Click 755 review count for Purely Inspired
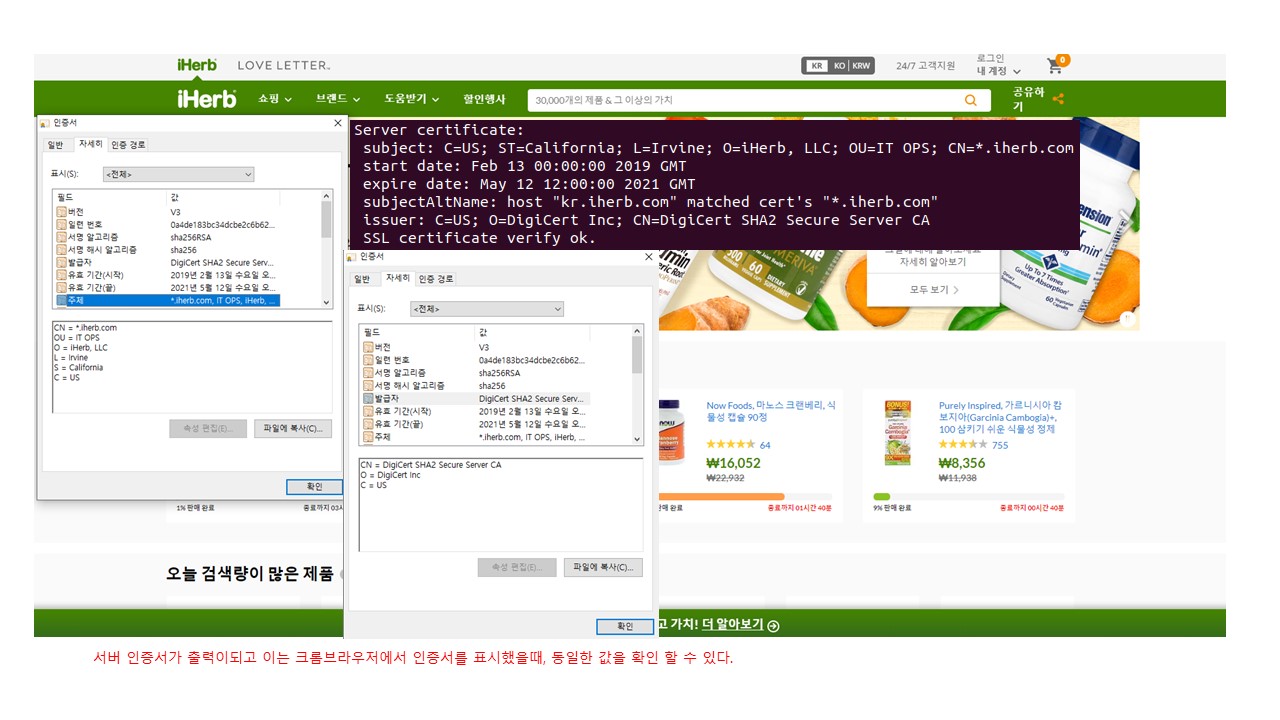The width and height of the screenshot is (1280, 720). 1000,445
